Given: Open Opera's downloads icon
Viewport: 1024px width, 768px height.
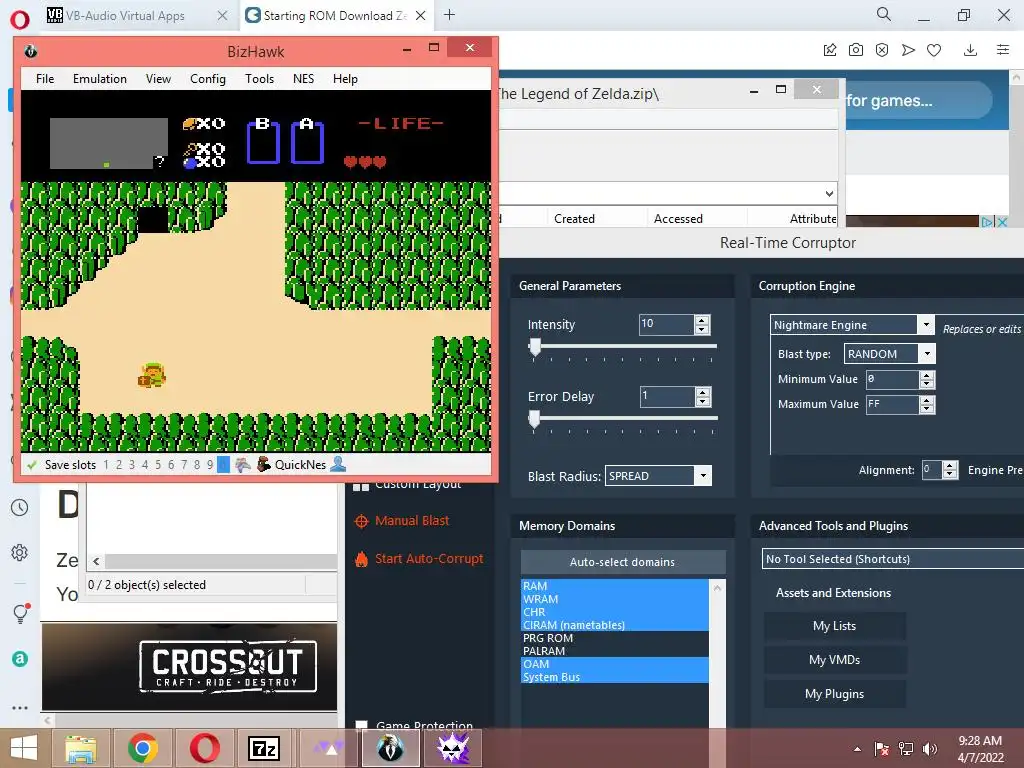Looking at the screenshot, I should (x=970, y=50).
